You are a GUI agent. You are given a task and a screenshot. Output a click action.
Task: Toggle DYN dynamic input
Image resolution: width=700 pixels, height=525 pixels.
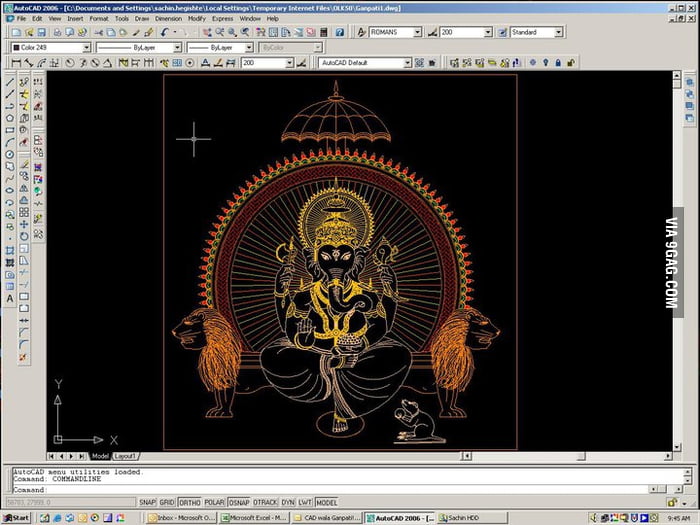tap(288, 503)
